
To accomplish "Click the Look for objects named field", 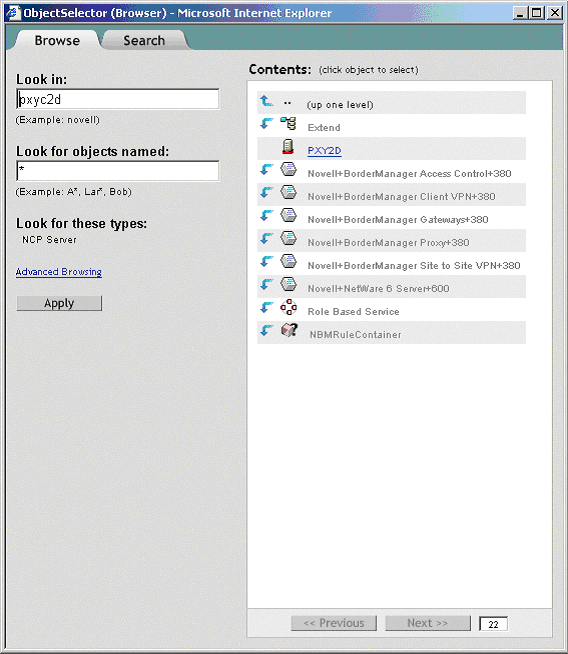I will pyautogui.click(x=118, y=171).
